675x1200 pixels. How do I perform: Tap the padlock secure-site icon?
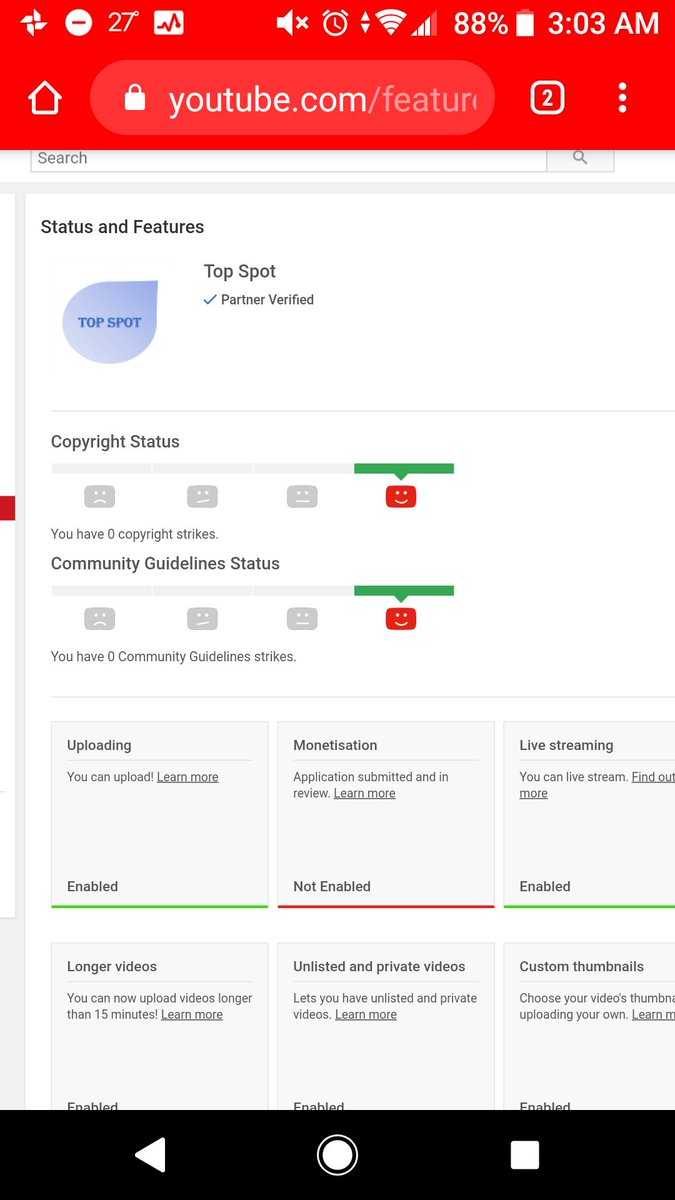point(134,98)
